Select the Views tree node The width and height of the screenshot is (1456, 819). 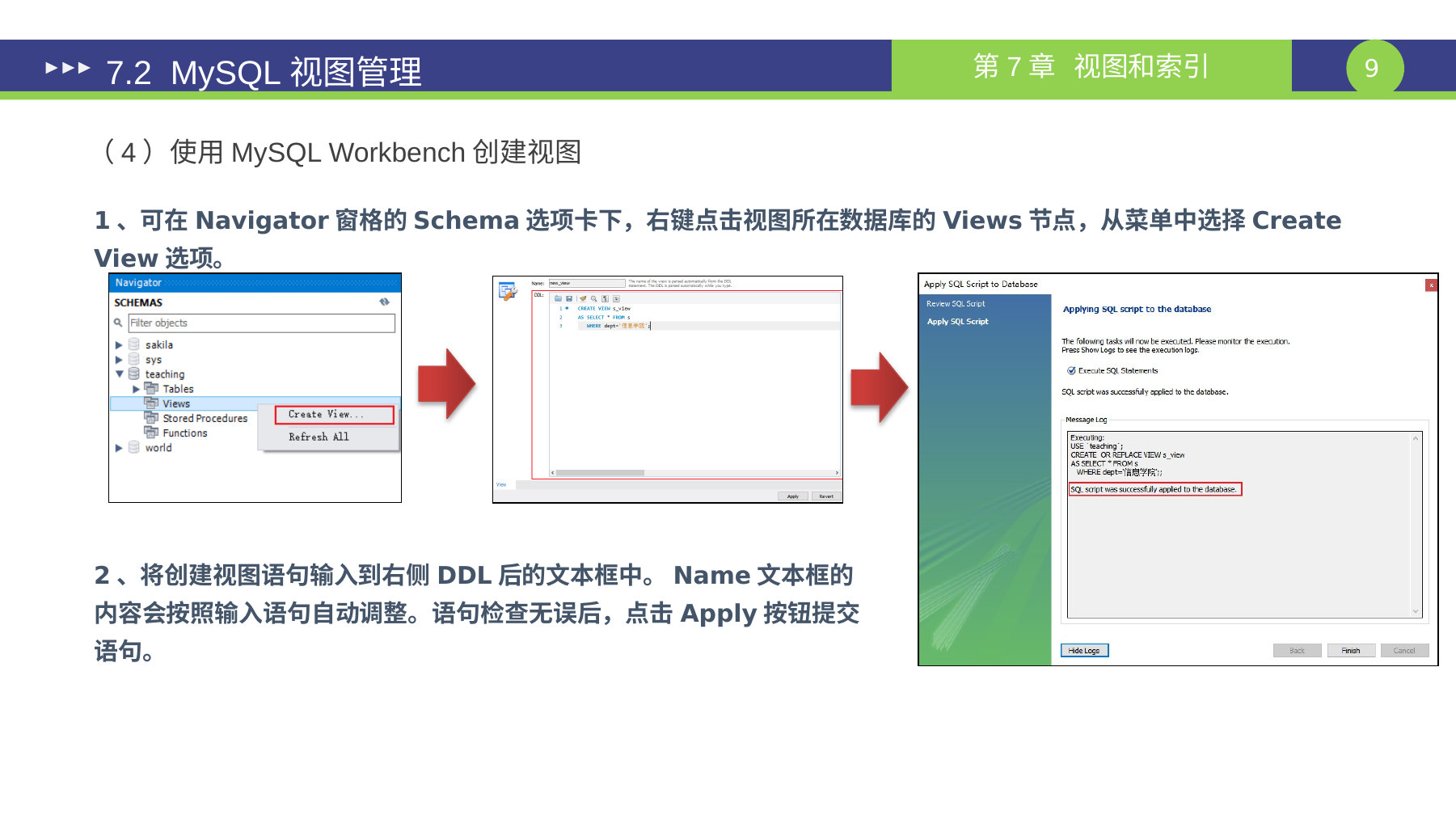176,404
